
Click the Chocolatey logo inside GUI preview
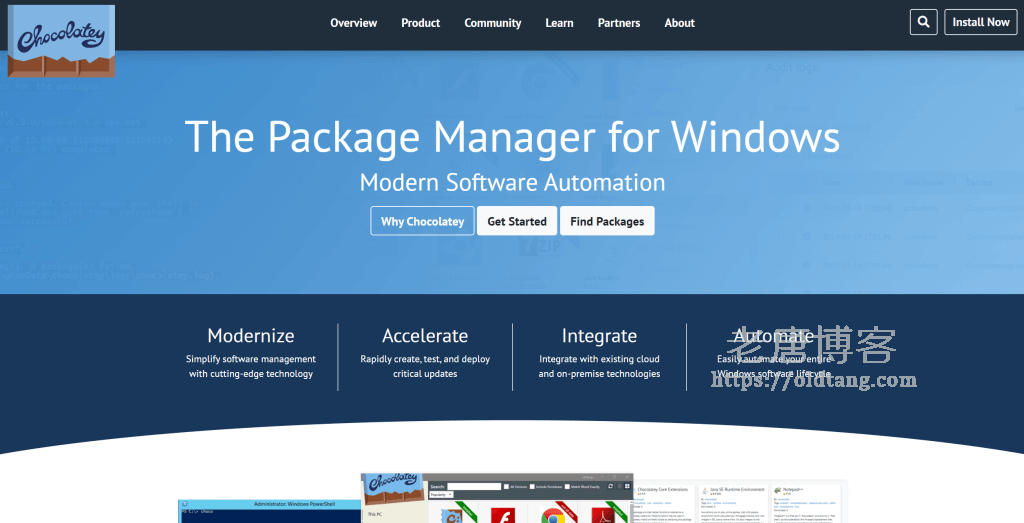392,489
